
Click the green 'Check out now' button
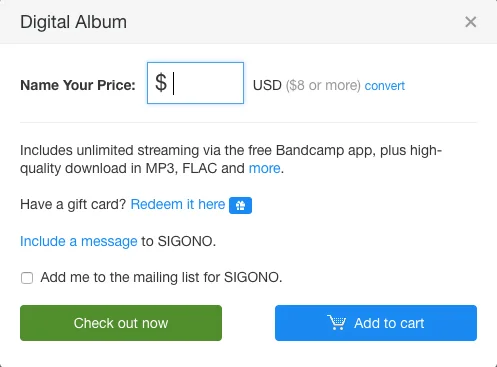point(121,323)
